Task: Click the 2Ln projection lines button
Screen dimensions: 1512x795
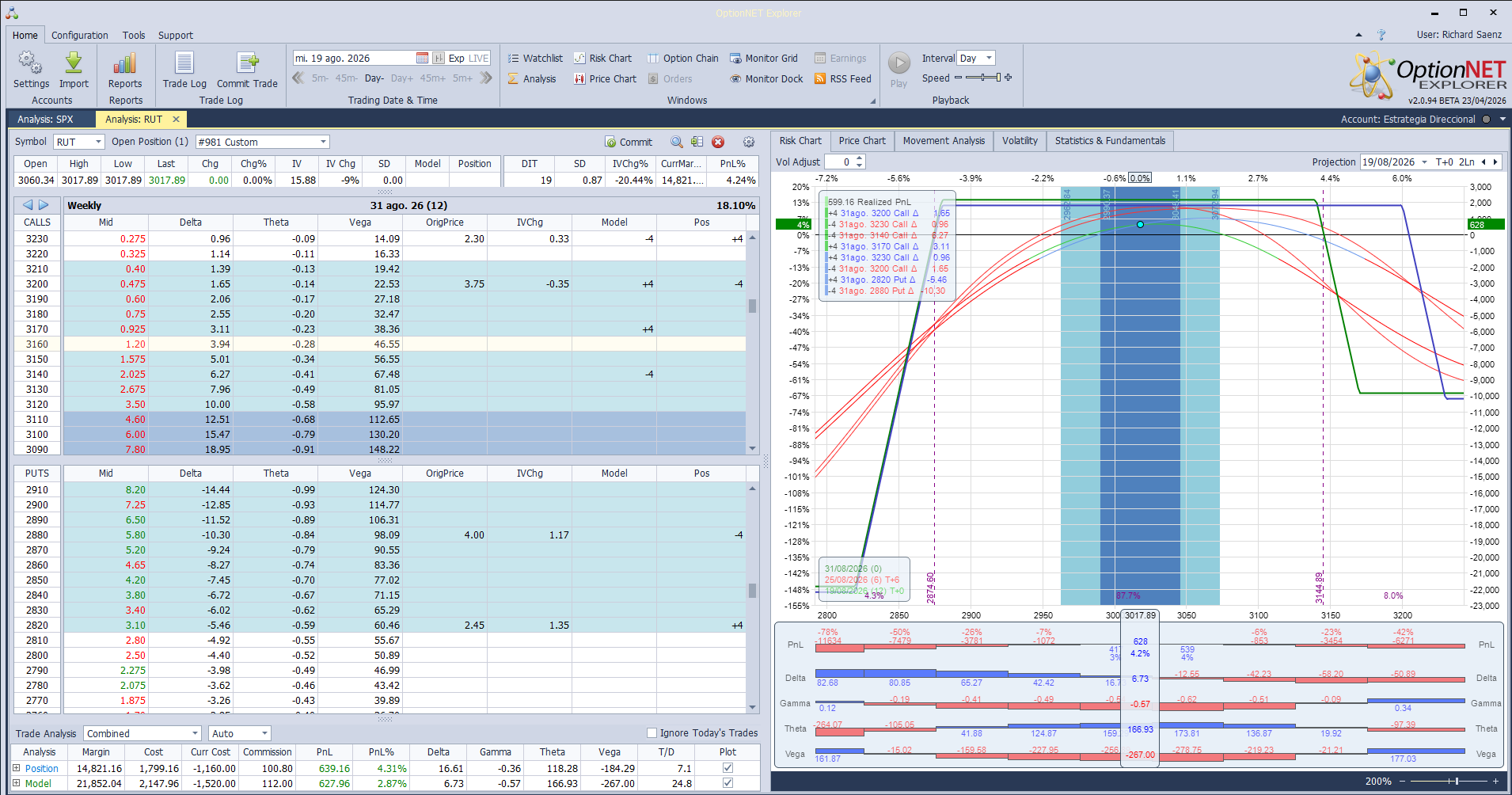Action: [1467, 162]
